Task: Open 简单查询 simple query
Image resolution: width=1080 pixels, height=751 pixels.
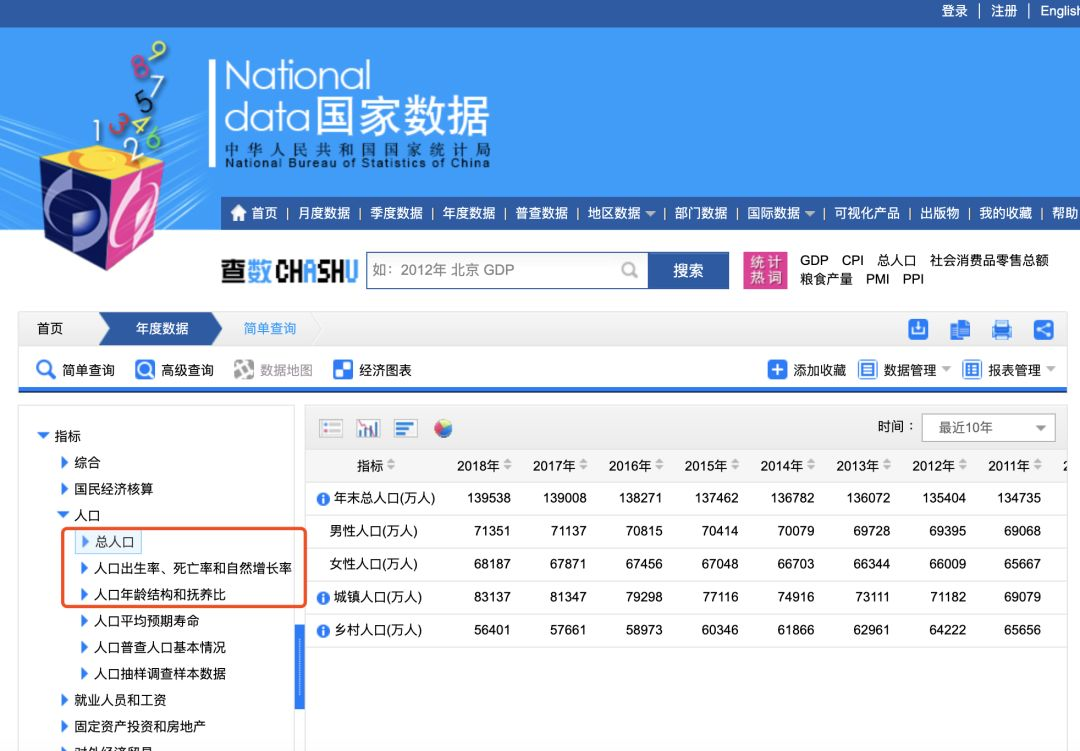Action: [x=75, y=370]
